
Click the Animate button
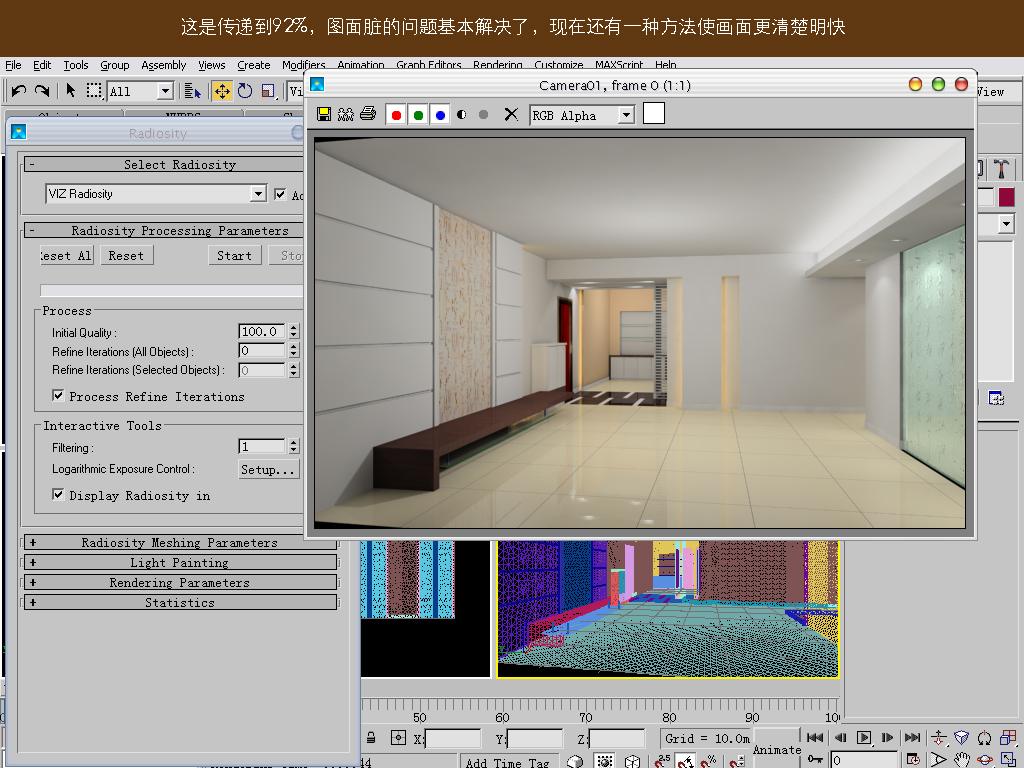point(776,748)
